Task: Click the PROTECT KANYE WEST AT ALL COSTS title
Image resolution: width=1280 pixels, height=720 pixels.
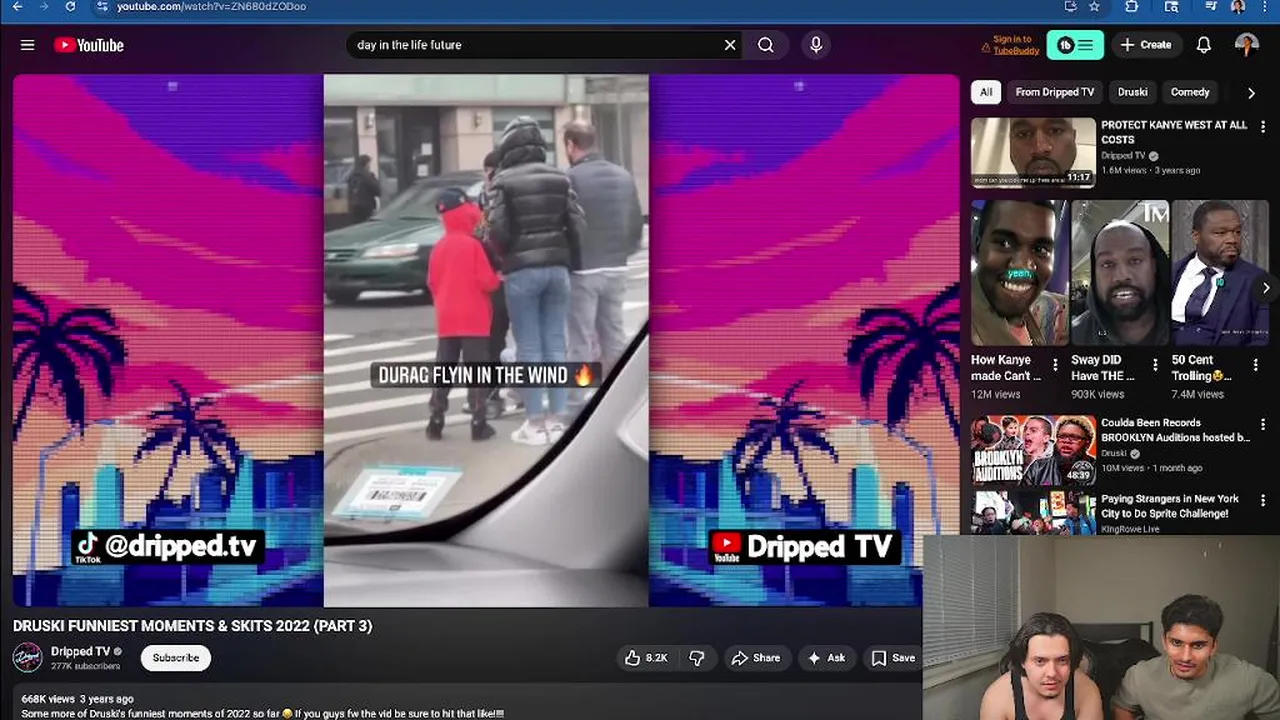Action: point(1174,132)
